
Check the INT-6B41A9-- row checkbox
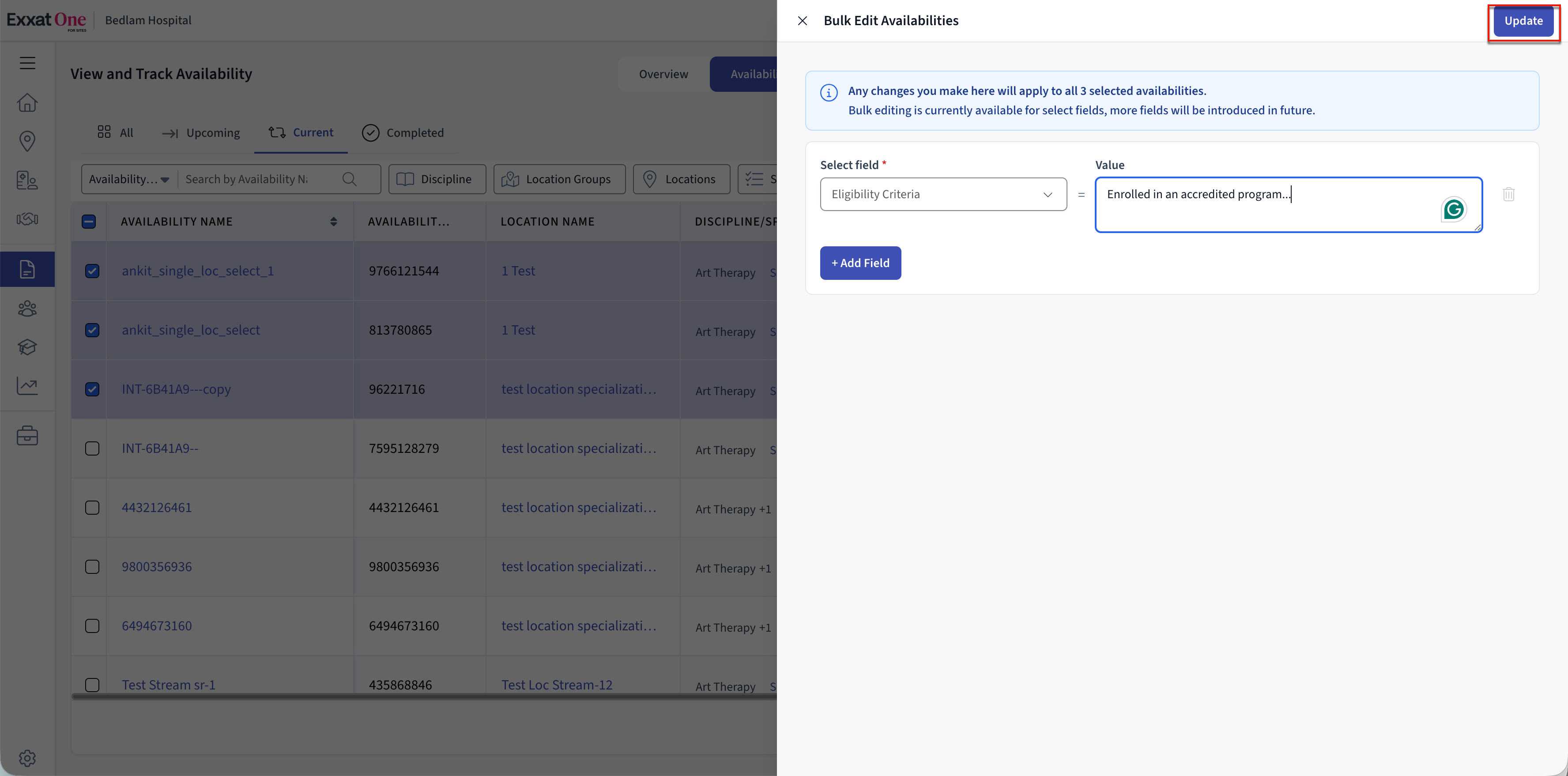[92, 448]
